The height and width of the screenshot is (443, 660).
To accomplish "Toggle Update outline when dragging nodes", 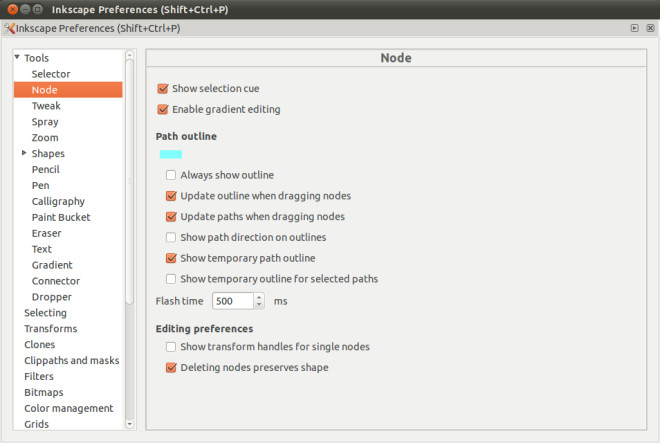I will click(x=171, y=196).
